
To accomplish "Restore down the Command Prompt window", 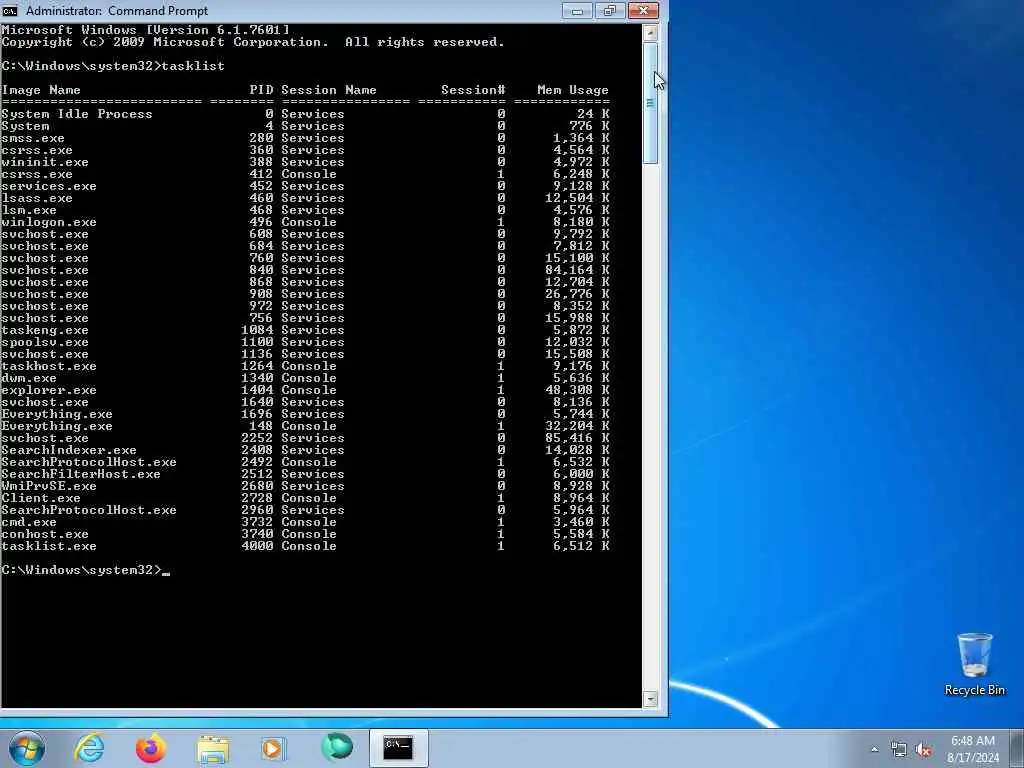I will pyautogui.click(x=610, y=10).
